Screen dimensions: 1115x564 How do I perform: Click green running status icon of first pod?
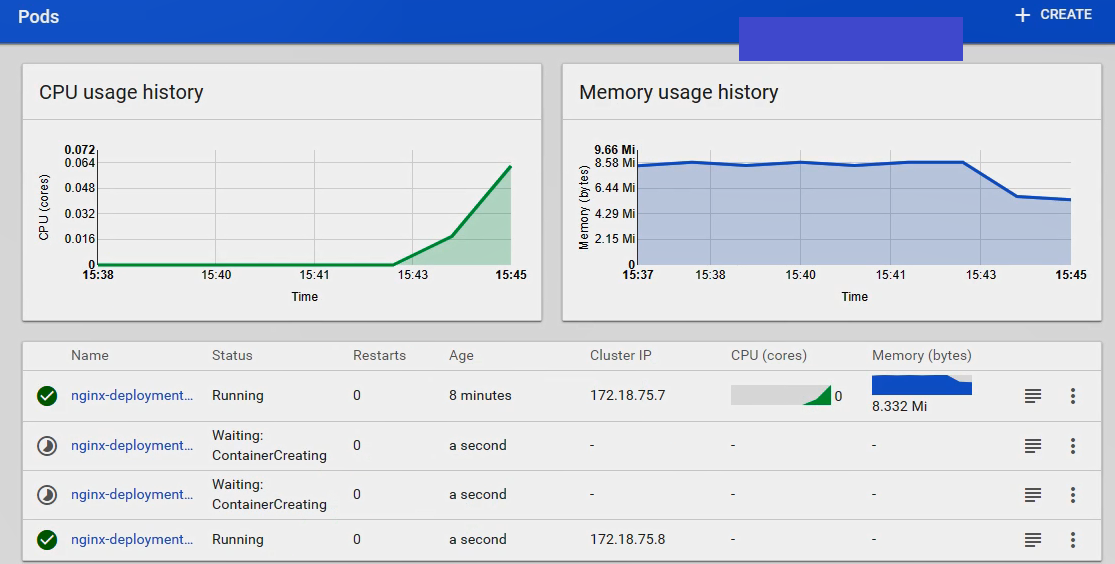47,396
